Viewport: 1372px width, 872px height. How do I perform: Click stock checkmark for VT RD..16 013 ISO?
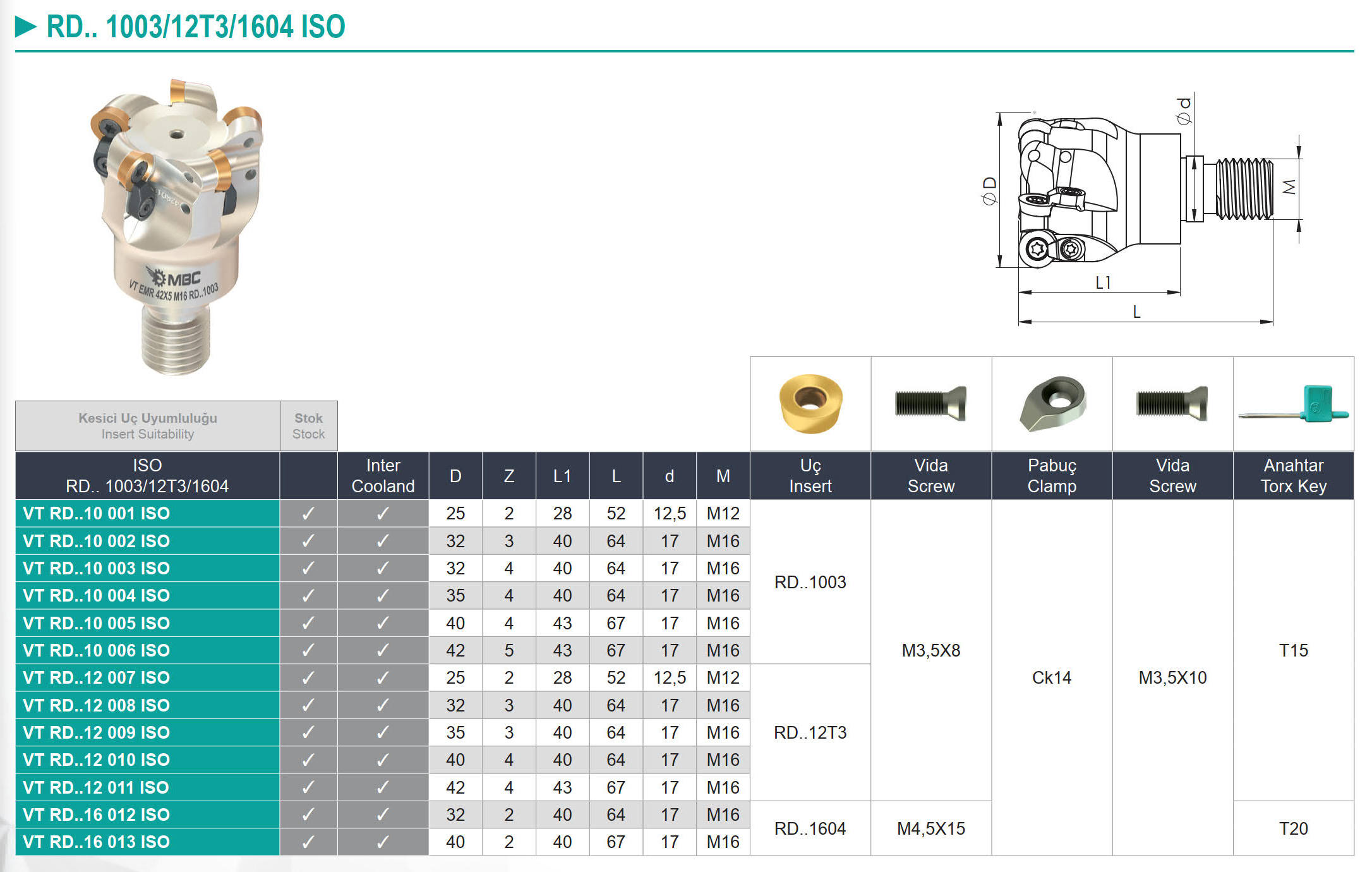pos(308,842)
